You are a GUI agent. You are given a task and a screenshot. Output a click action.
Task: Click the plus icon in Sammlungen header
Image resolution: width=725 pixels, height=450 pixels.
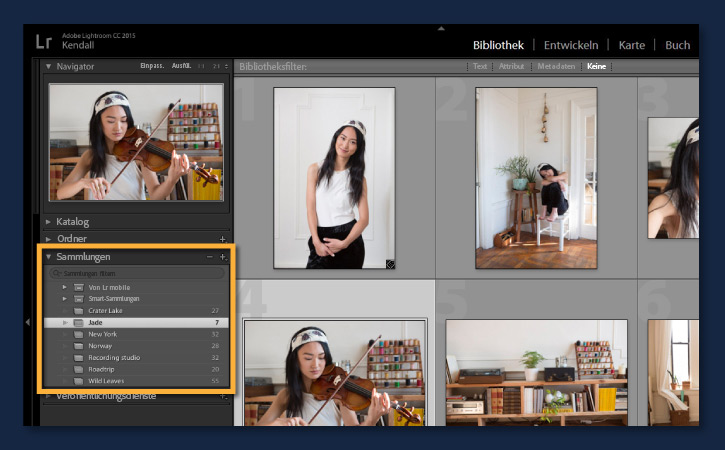[222, 257]
